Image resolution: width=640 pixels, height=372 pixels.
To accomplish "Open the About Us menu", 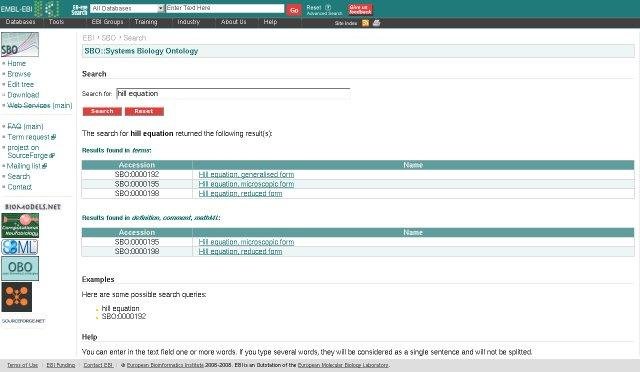I will click(233, 22).
